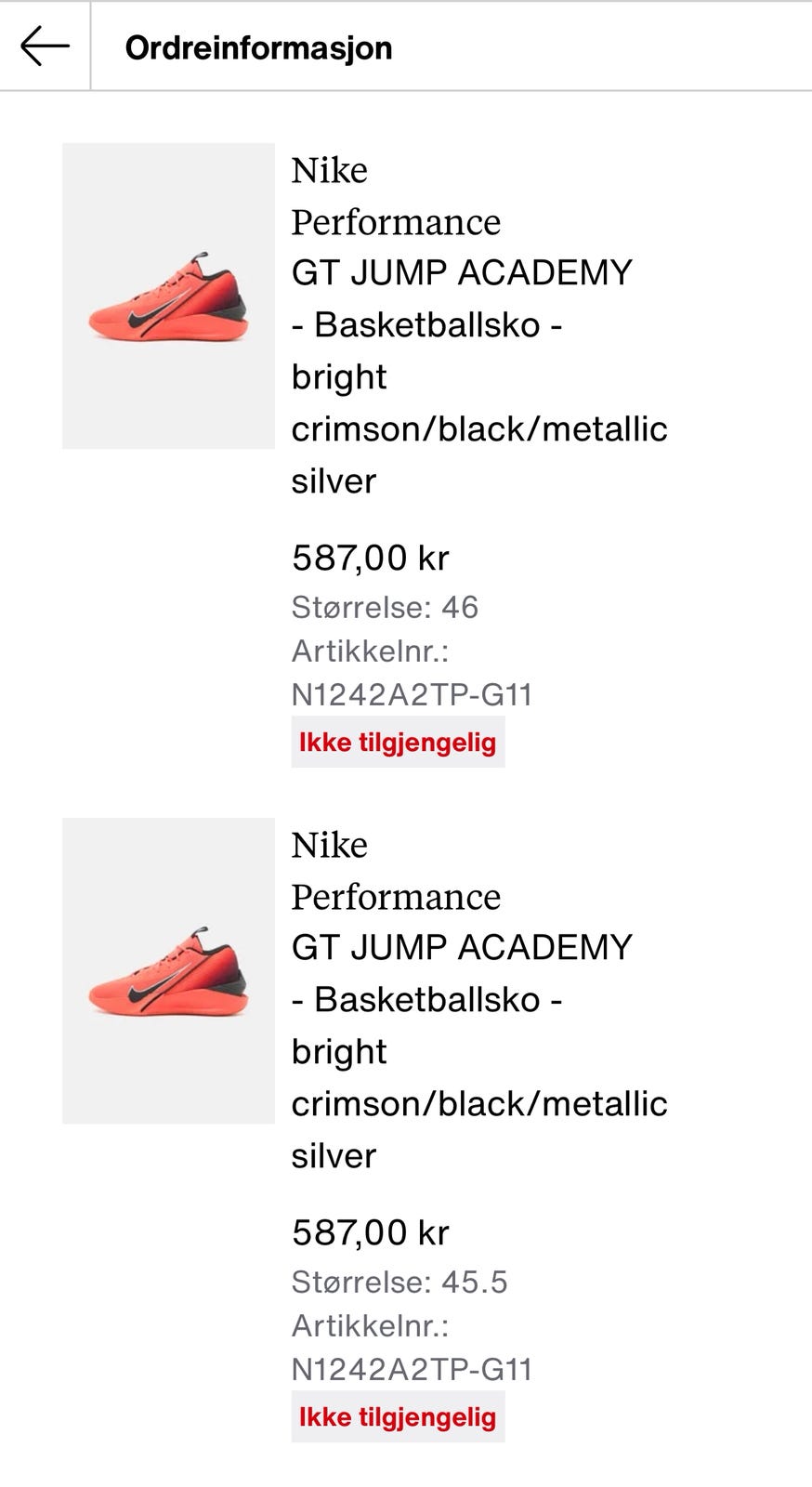Tap the first 'Ikke tilgjengelig' badge
This screenshot has width=812, height=1487.
(x=398, y=742)
